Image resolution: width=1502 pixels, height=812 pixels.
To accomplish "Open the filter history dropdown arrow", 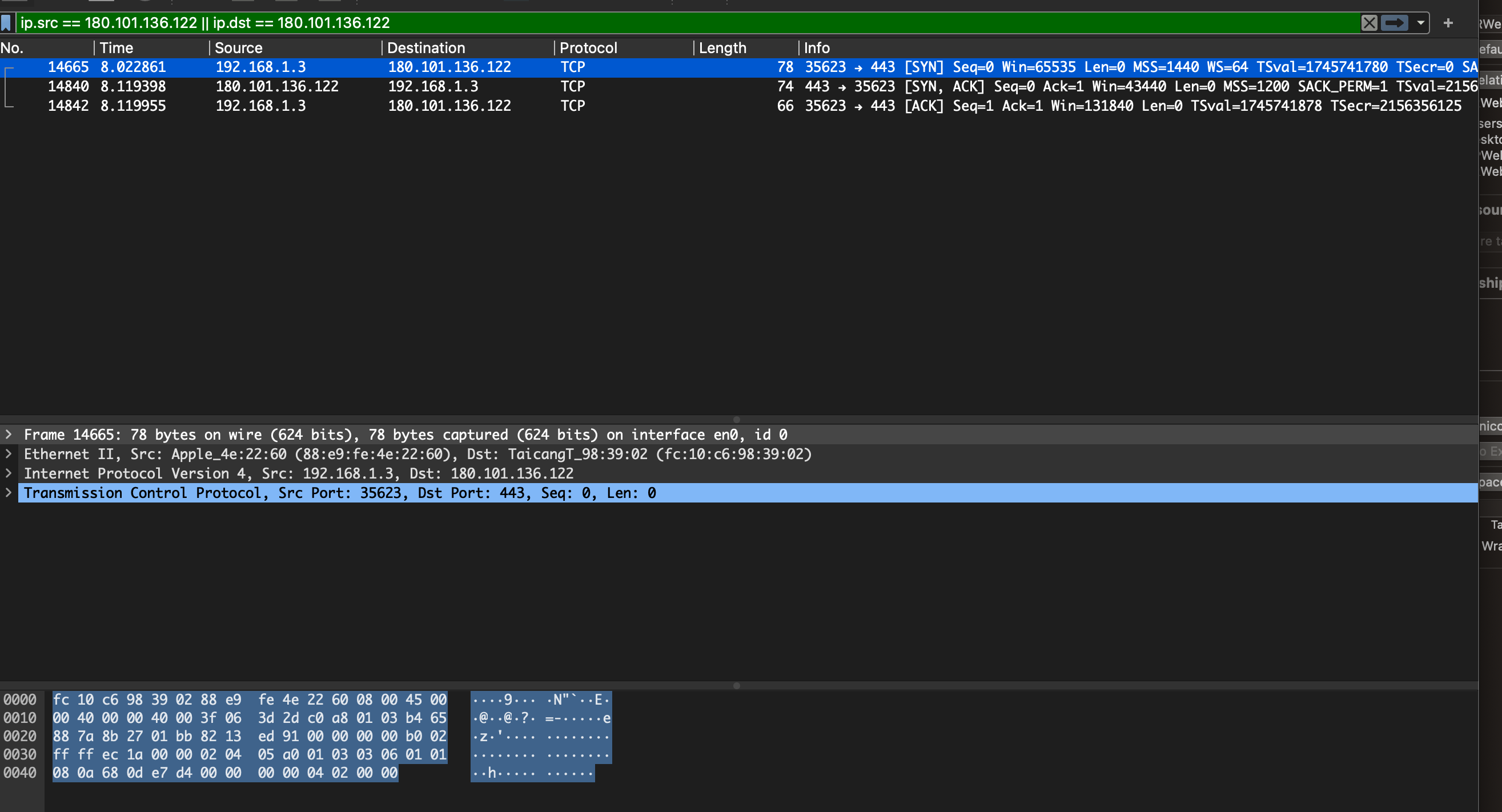I will point(1420,23).
